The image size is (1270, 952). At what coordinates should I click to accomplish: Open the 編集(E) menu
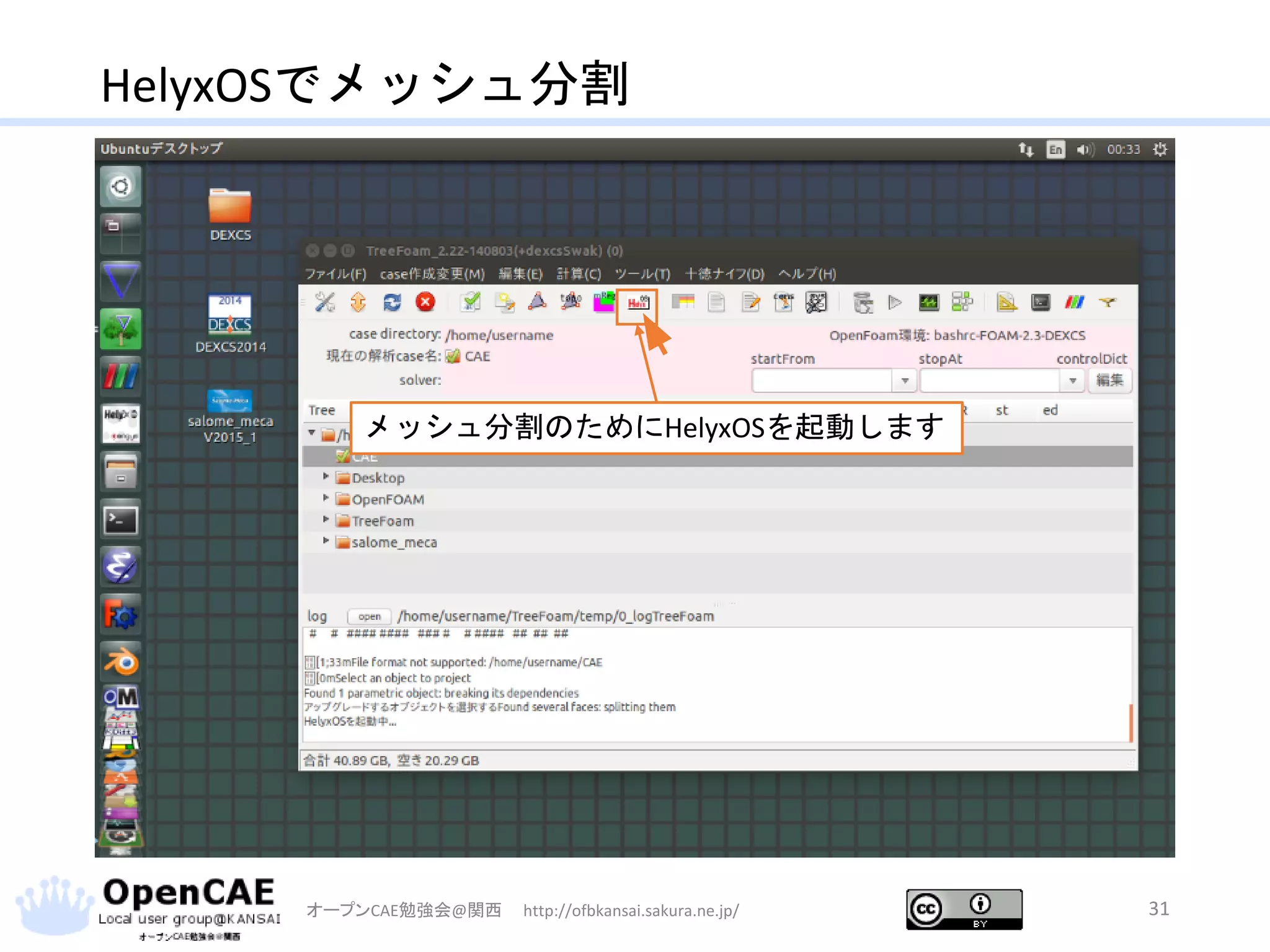pos(520,274)
